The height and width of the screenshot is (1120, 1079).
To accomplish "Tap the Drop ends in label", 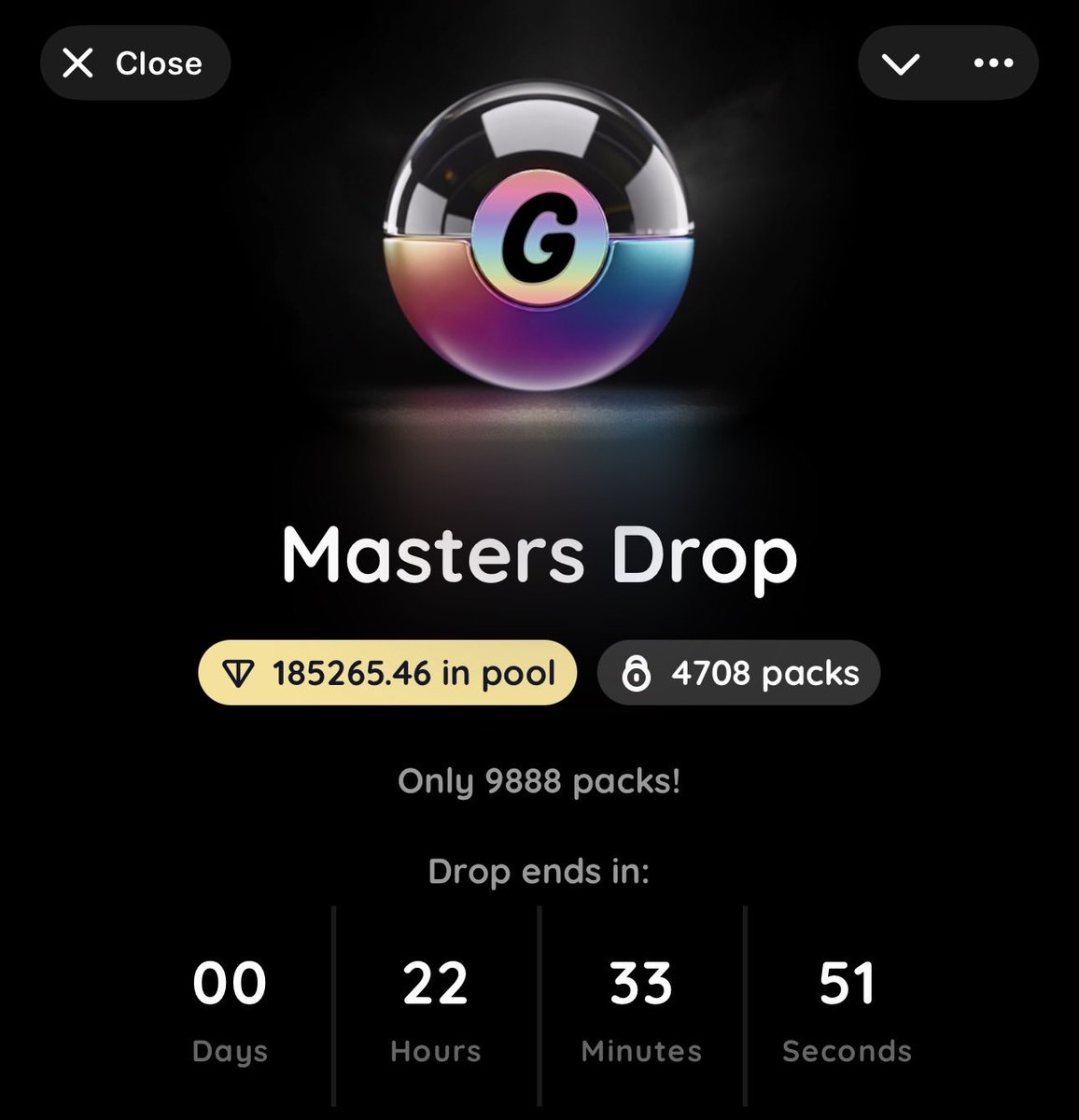I will [x=539, y=872].
